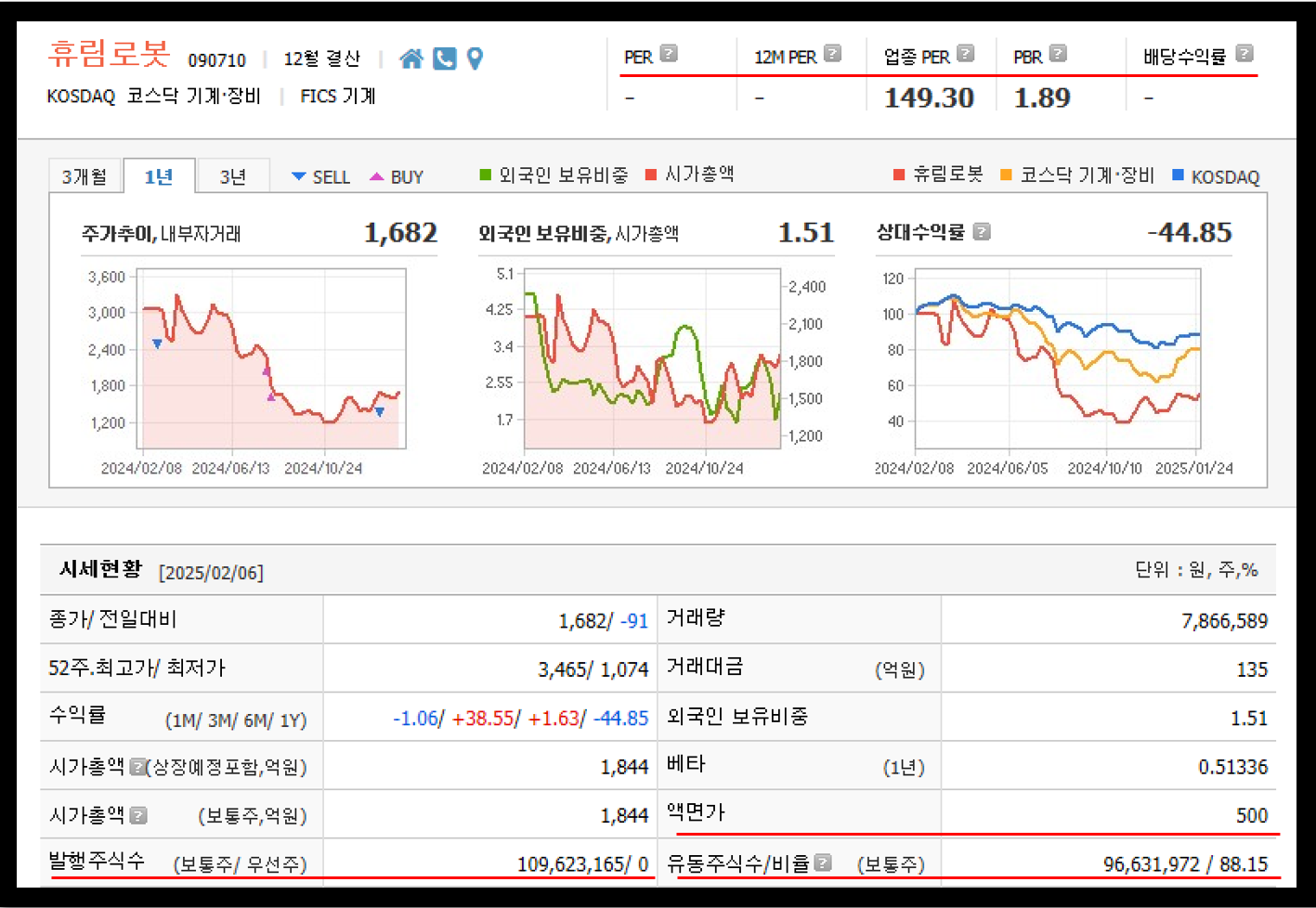The height and width of the screenshot is (908, 1316).
Task: Click orange 코스닥 기계·장비 legend swatch
Action: point(1006,175)
